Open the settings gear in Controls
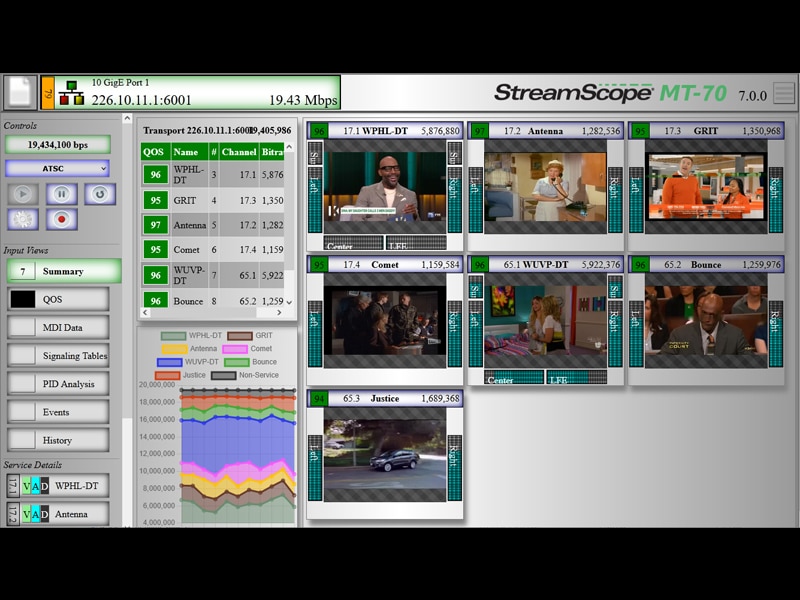 click(x=21, y=220)
